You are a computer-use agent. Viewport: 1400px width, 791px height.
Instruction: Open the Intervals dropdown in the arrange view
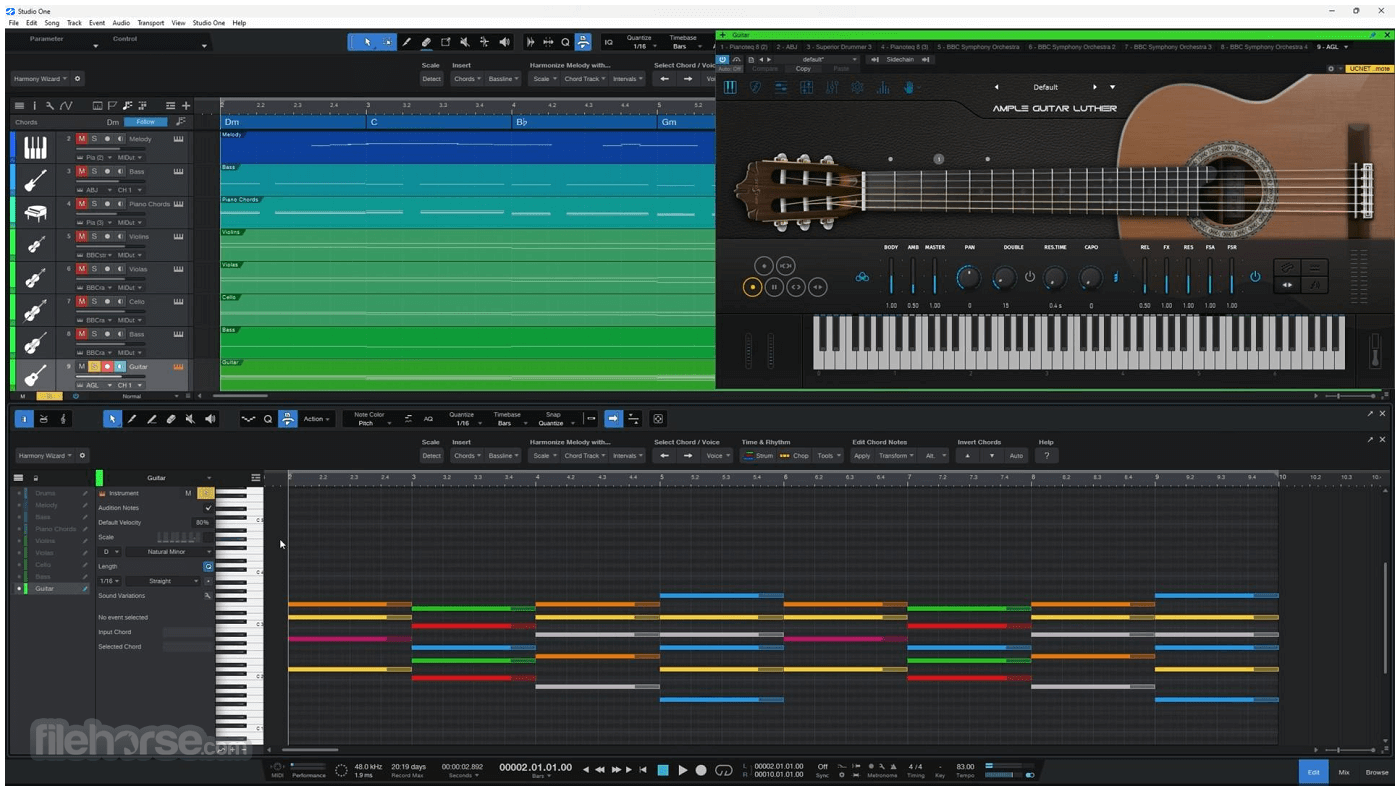627,79
